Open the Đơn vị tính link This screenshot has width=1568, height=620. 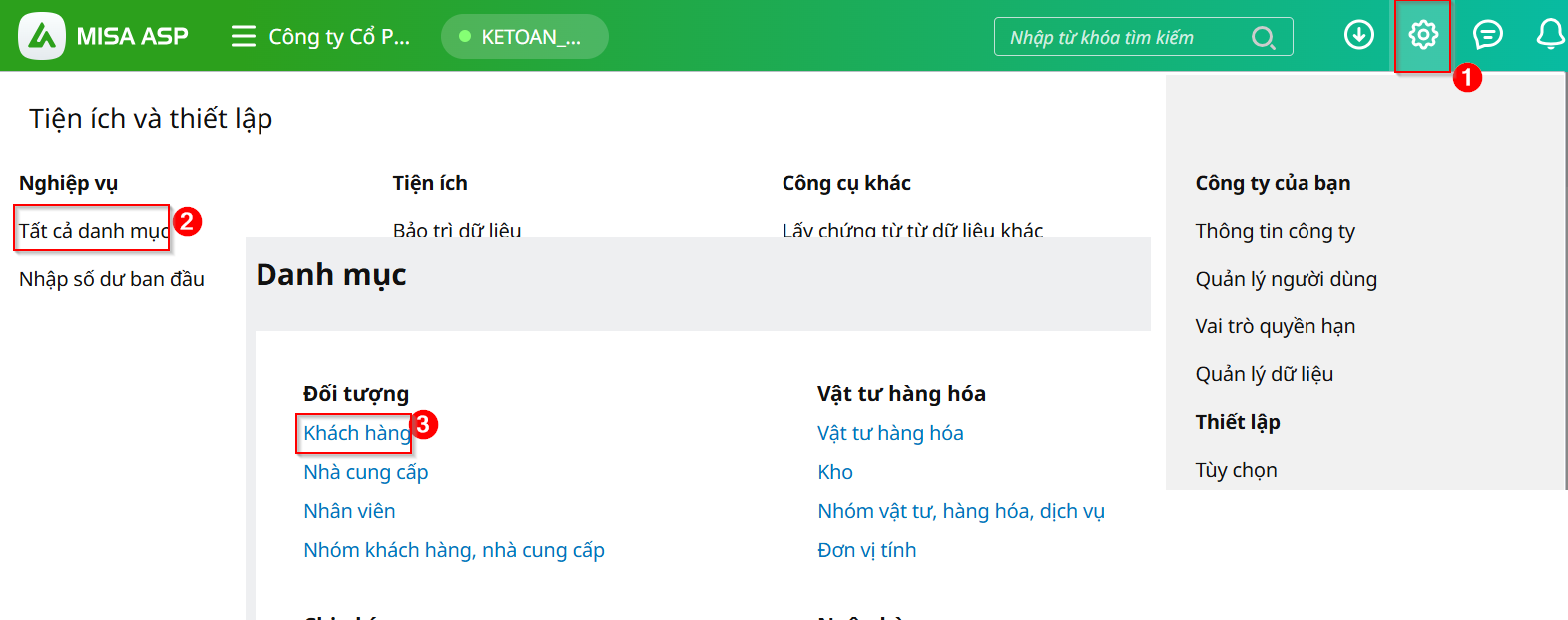coord(866,550)
